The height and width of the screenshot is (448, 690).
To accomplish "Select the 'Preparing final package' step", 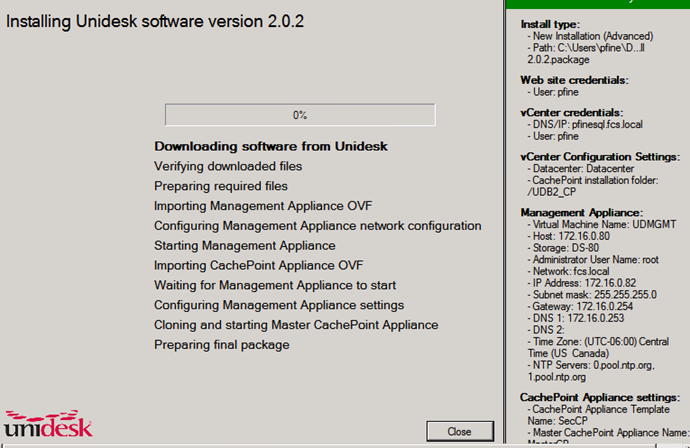I will [x=222, y=345].
